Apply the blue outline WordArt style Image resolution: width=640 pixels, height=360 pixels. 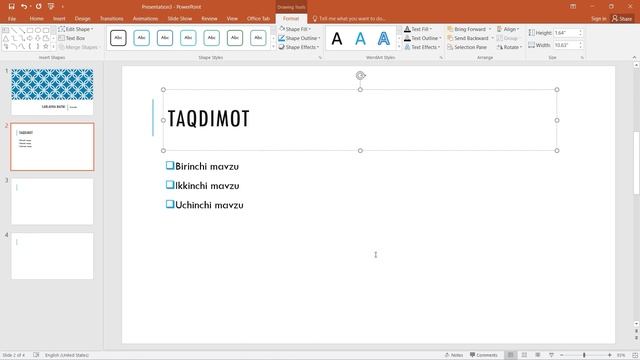pos(383,39)
